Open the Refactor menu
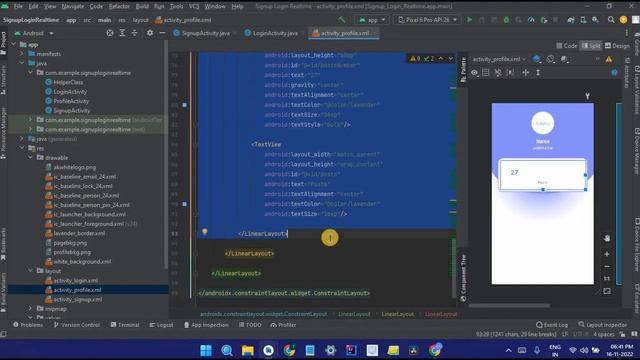The width and height of the screenshot is (640, 360). (119, 6)
